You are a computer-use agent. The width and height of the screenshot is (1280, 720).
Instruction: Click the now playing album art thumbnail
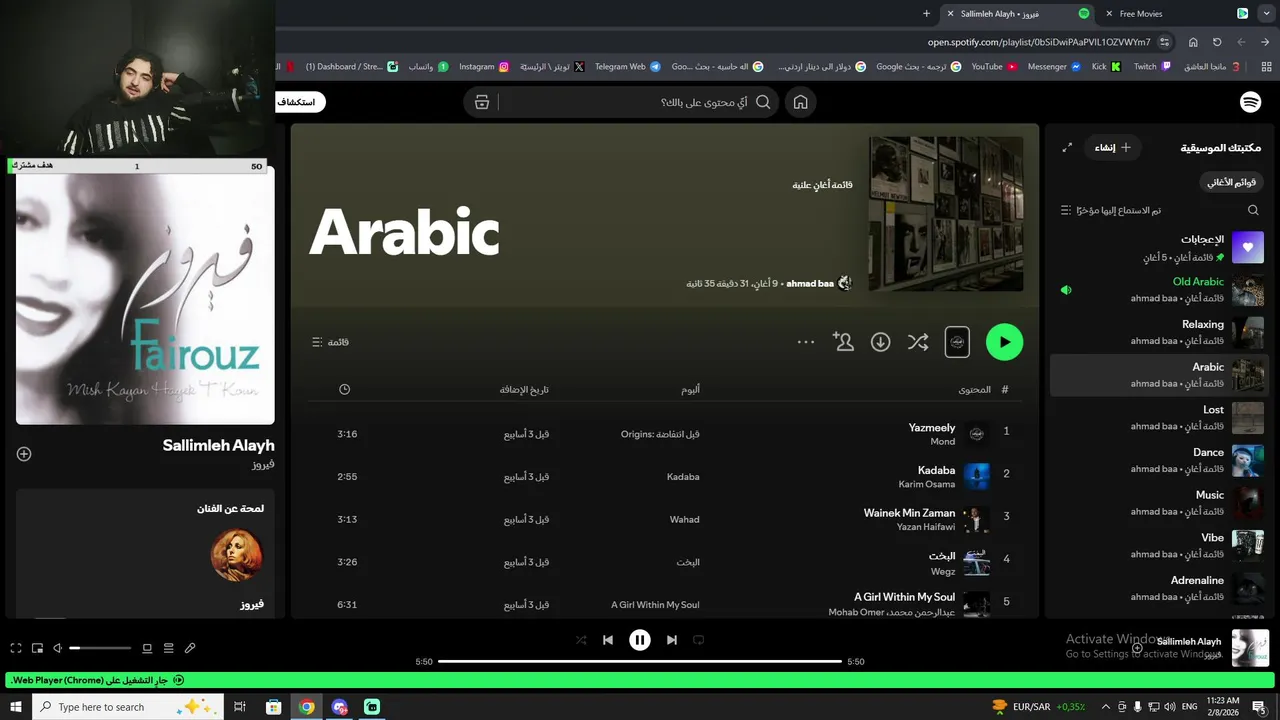[1250, 648]
